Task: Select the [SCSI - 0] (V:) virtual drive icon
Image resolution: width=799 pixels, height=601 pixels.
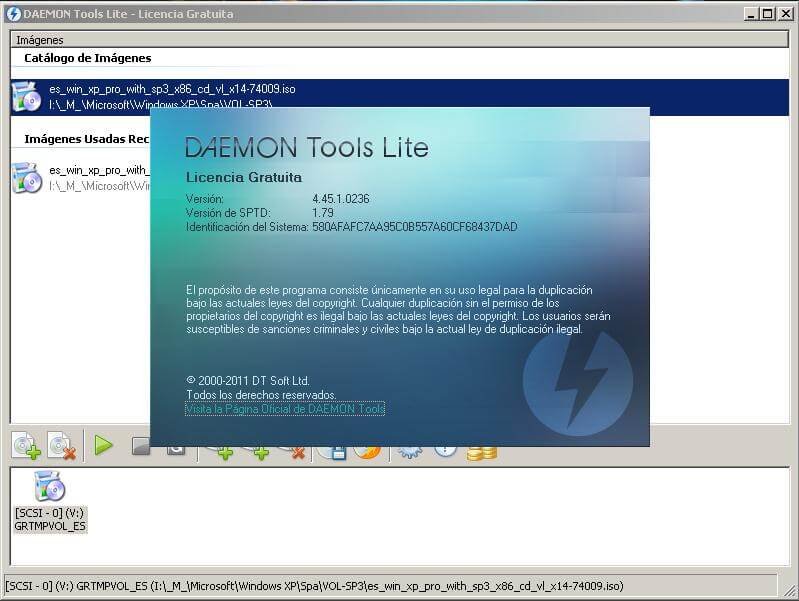Action: coord(49,486)
